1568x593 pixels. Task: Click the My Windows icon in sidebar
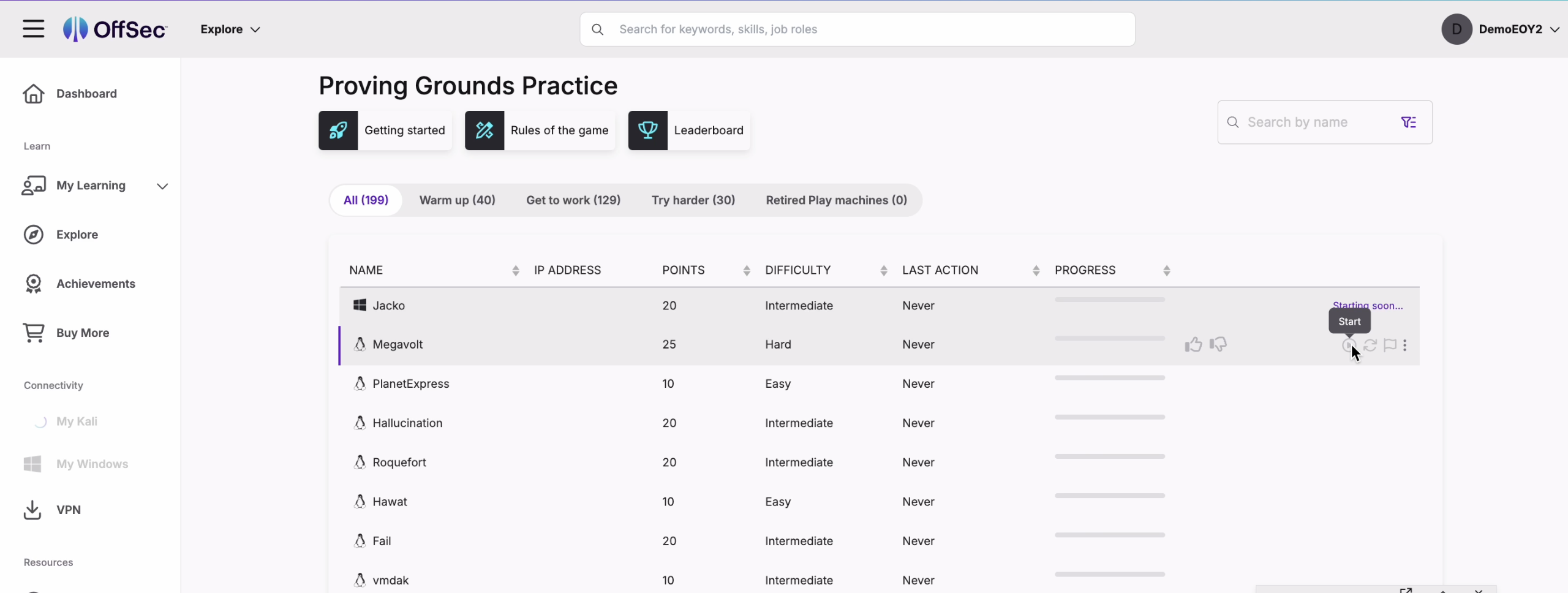point(32,464)
